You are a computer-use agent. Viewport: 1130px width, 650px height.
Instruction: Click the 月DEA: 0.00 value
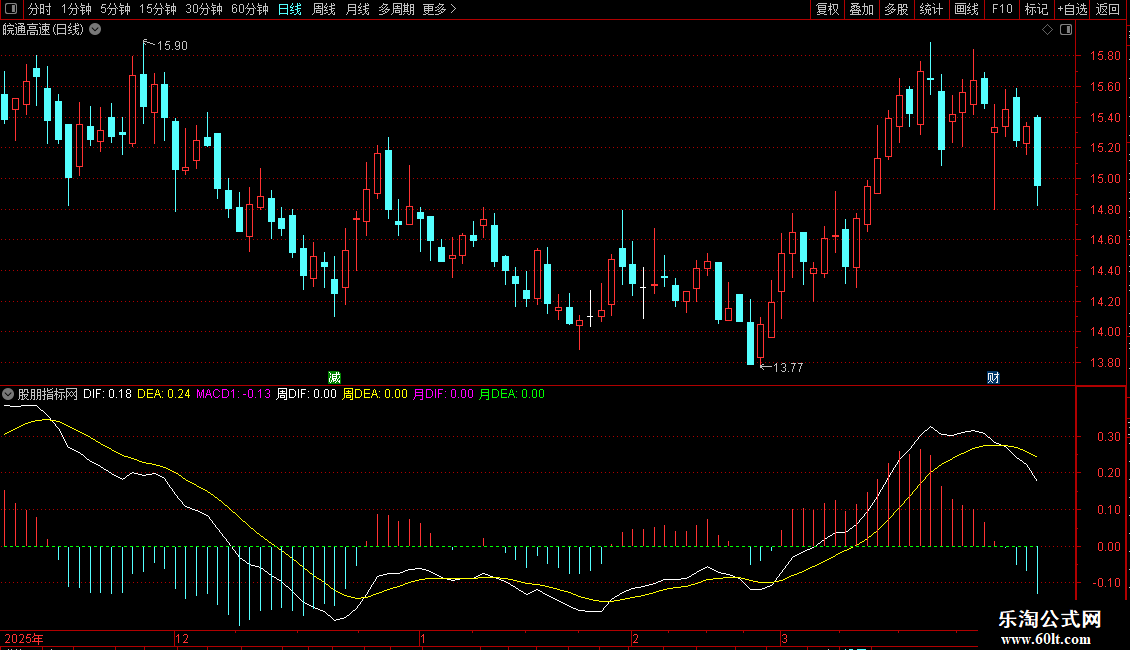coord(512,394)
